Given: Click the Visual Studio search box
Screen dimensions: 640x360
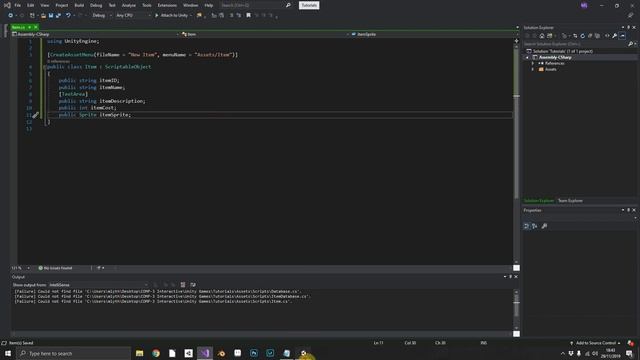Looking at the screenshot, I should (x=256, y=5).
